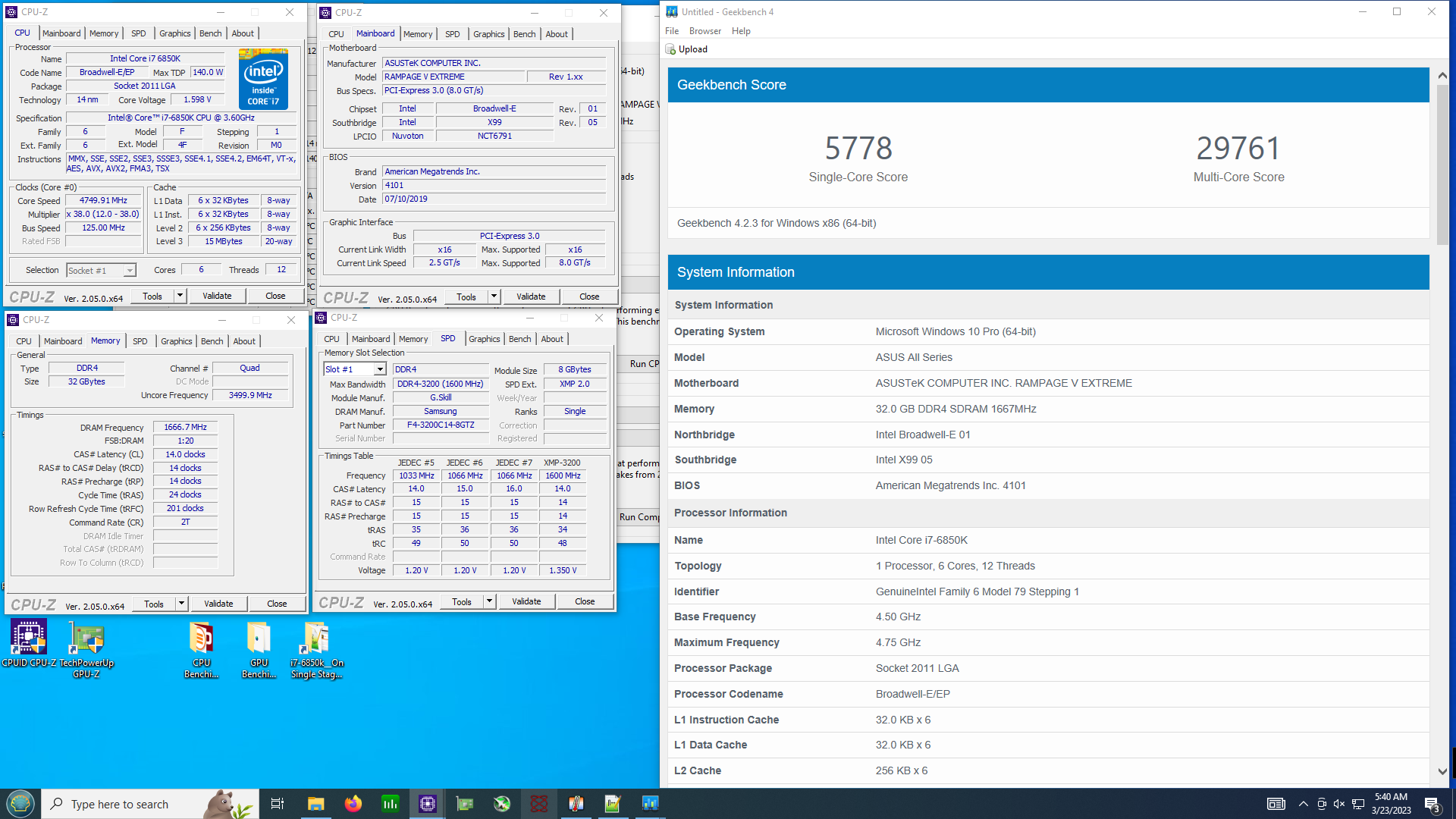Click the 29761 Multi-Core Score
The height and width of the screenshot is (819, 1456).
1238,149
